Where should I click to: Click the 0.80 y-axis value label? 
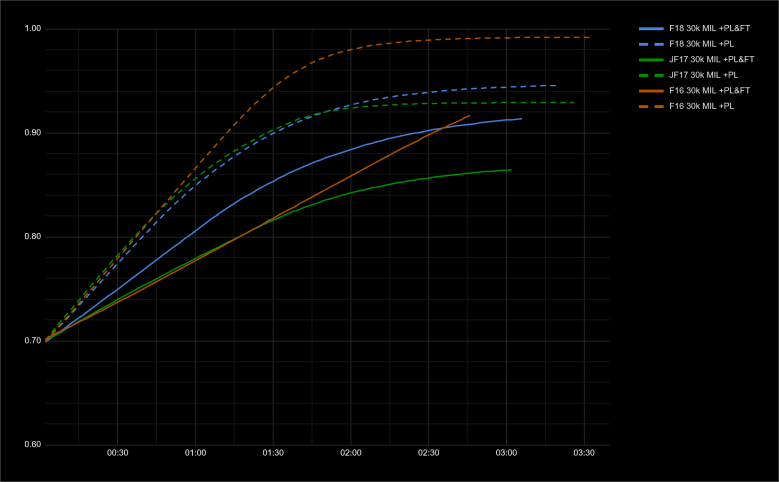33,237
